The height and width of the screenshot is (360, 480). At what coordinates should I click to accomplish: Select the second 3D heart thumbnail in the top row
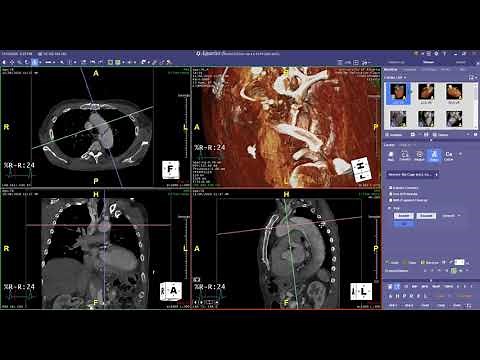[426, 93]
